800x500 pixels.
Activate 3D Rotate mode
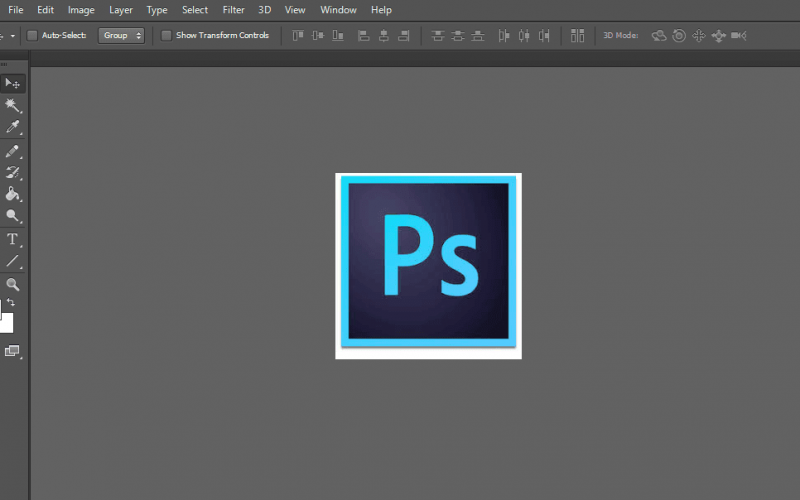[x=659, y=35]
